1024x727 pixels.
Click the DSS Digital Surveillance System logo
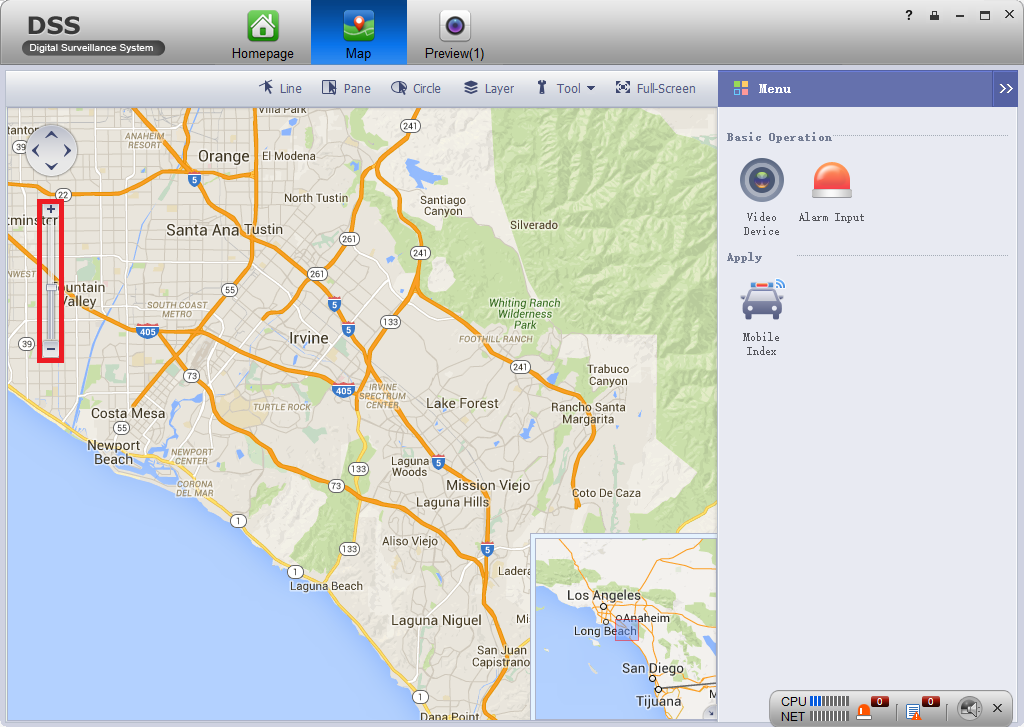(x=92, y=34)
